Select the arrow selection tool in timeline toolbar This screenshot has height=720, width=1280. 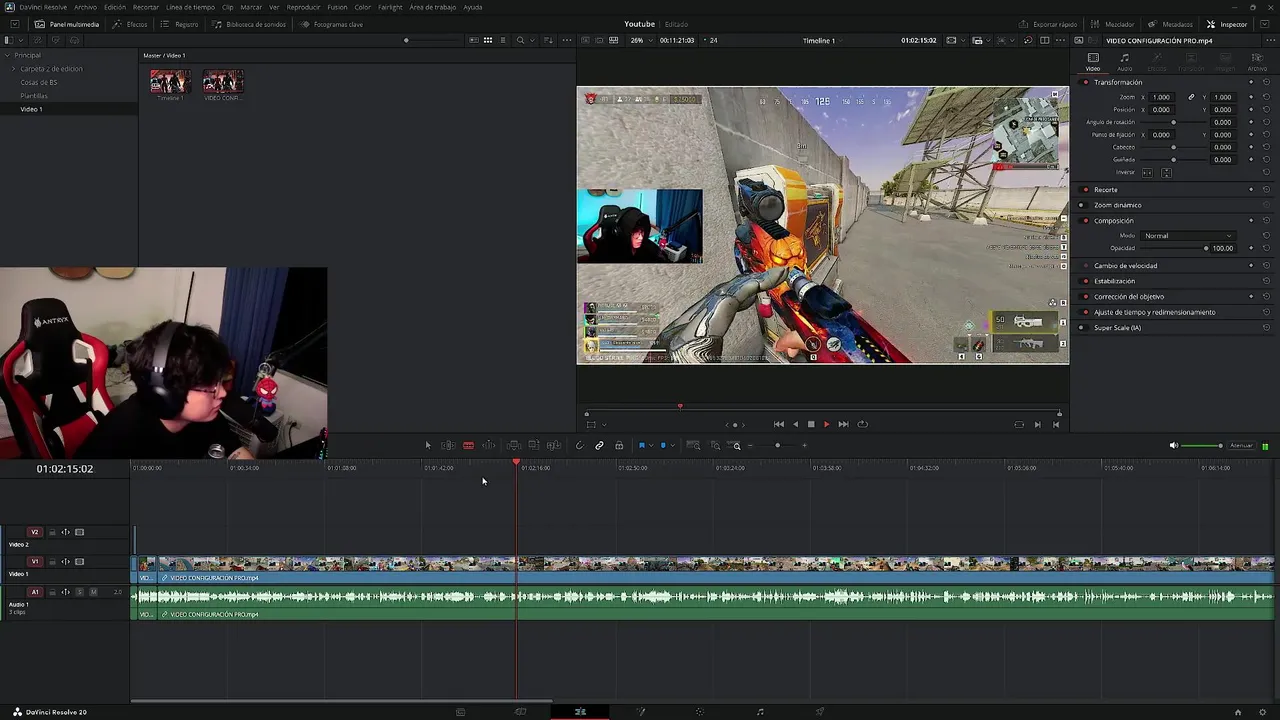(x=428, y=445)
